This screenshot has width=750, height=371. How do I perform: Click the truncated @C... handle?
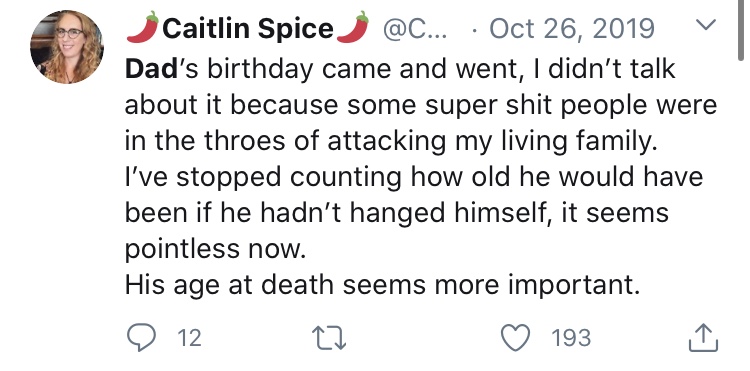(x=414, y=29)
